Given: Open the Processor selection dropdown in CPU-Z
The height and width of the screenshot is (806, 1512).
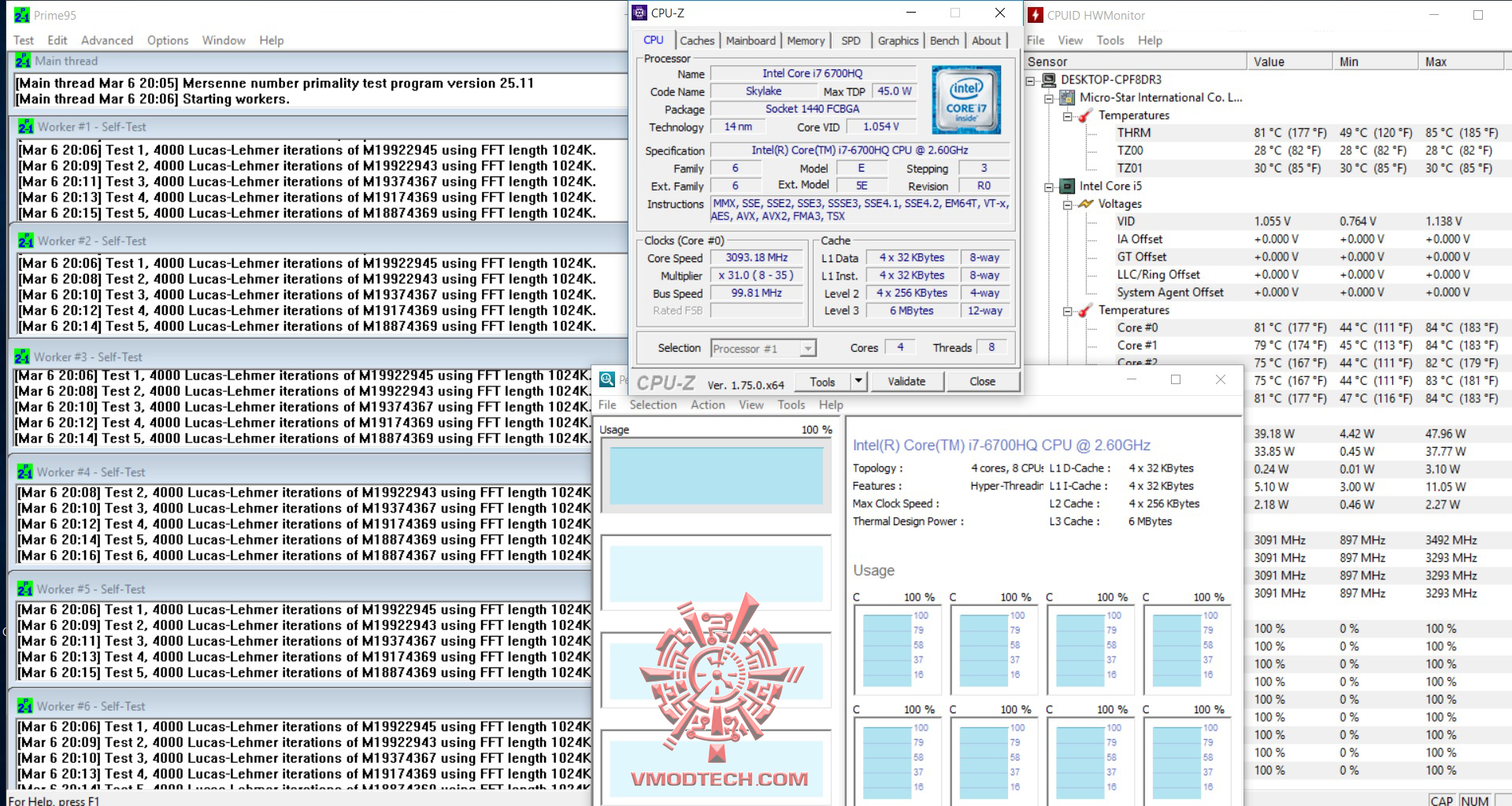Looking at the screenshot, I should (x=806, y=348).
